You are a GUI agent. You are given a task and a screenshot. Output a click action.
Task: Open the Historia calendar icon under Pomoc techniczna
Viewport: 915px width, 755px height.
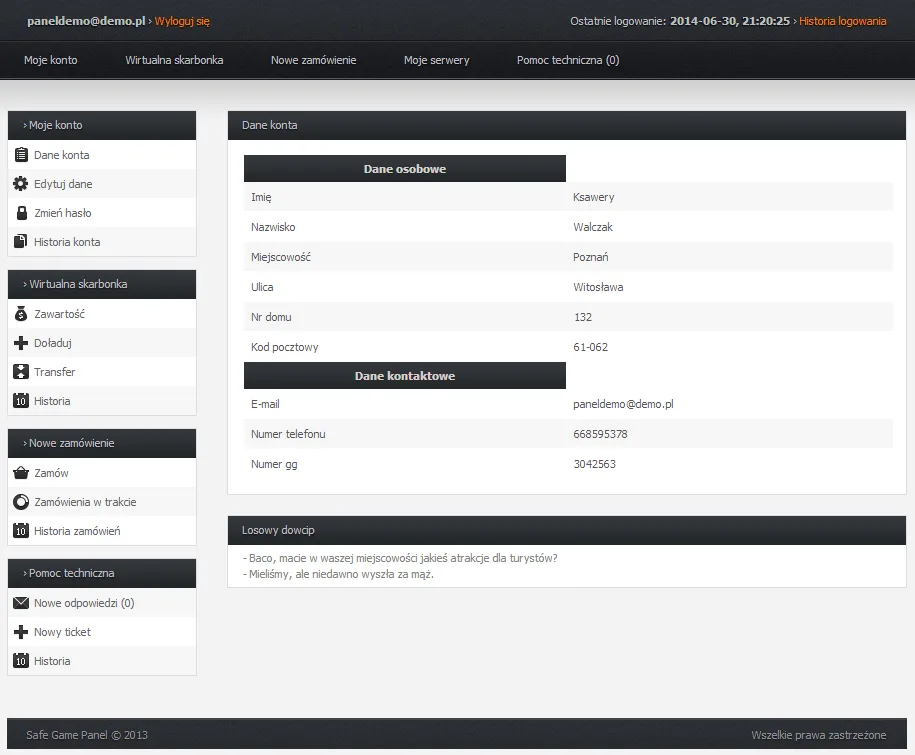pos(21,661)
